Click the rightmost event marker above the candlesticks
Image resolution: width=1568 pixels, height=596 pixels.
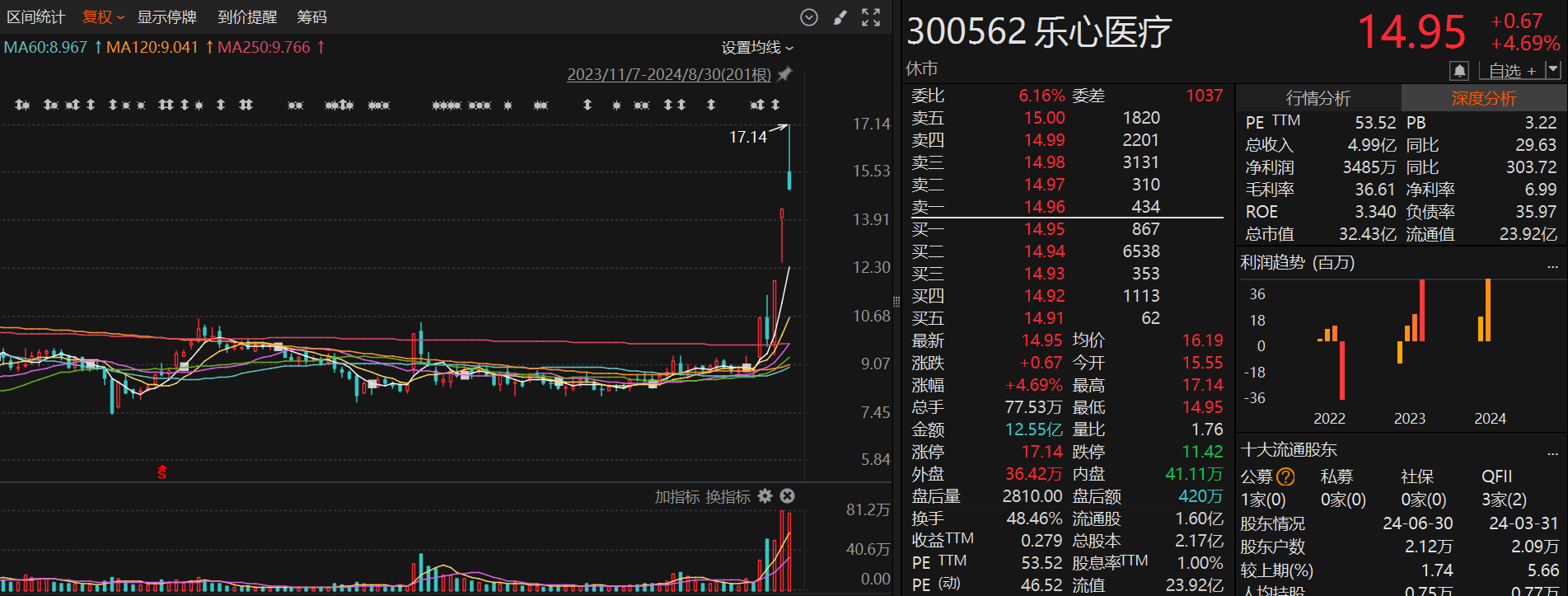[775, 105]
